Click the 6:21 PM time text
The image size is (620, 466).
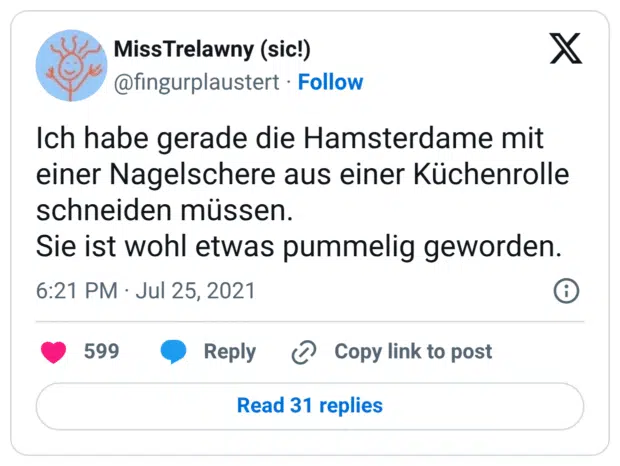click(x=75, y=291)
